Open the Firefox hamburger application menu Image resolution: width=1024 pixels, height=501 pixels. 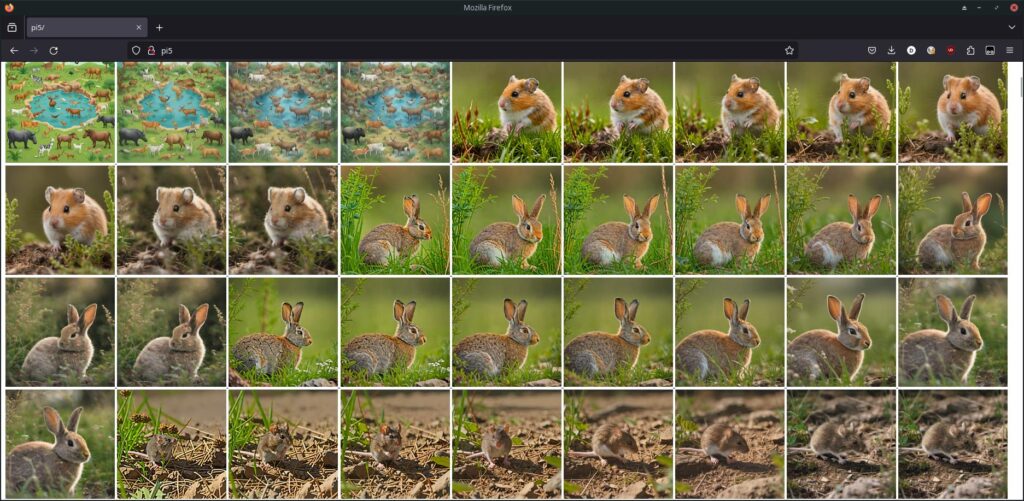pyautogui.click(x=1009, y=50)
